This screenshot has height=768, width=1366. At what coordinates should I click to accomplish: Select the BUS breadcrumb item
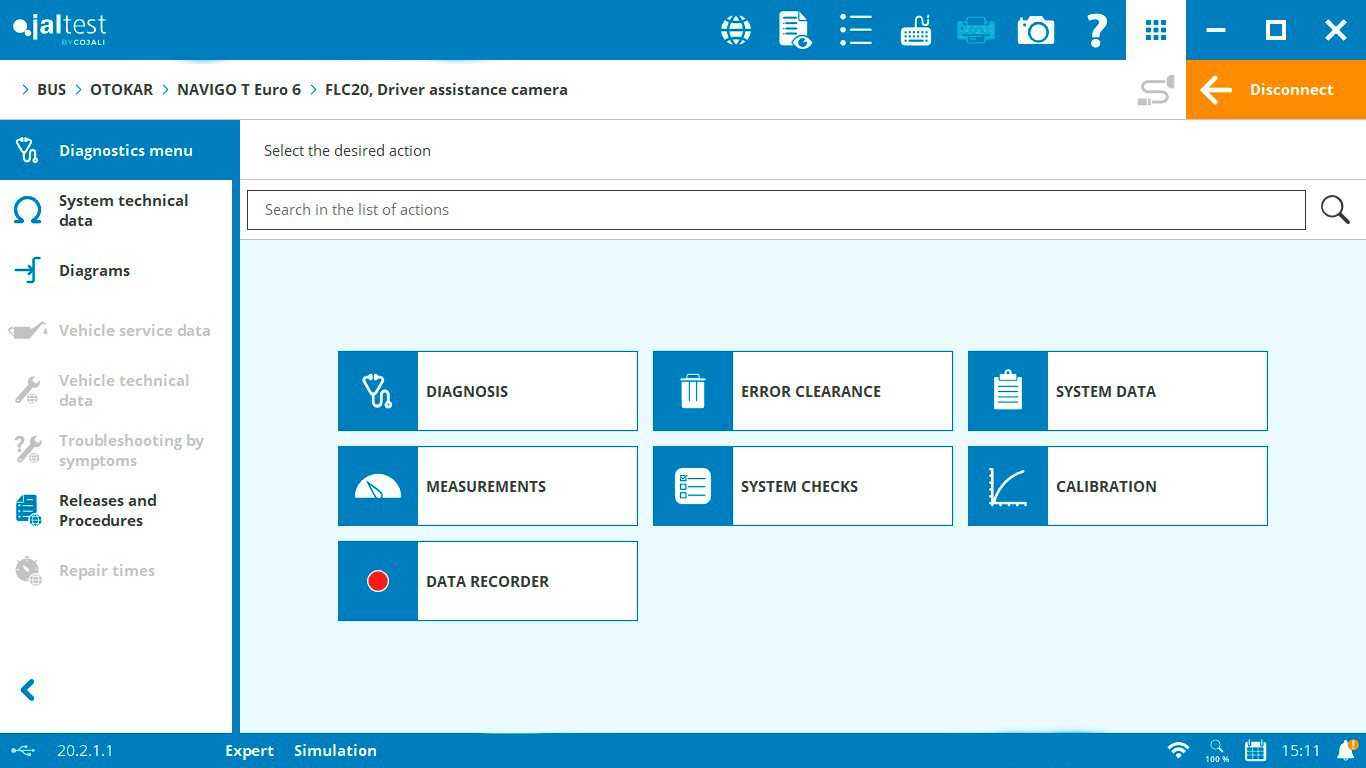(x=51, y=90)
